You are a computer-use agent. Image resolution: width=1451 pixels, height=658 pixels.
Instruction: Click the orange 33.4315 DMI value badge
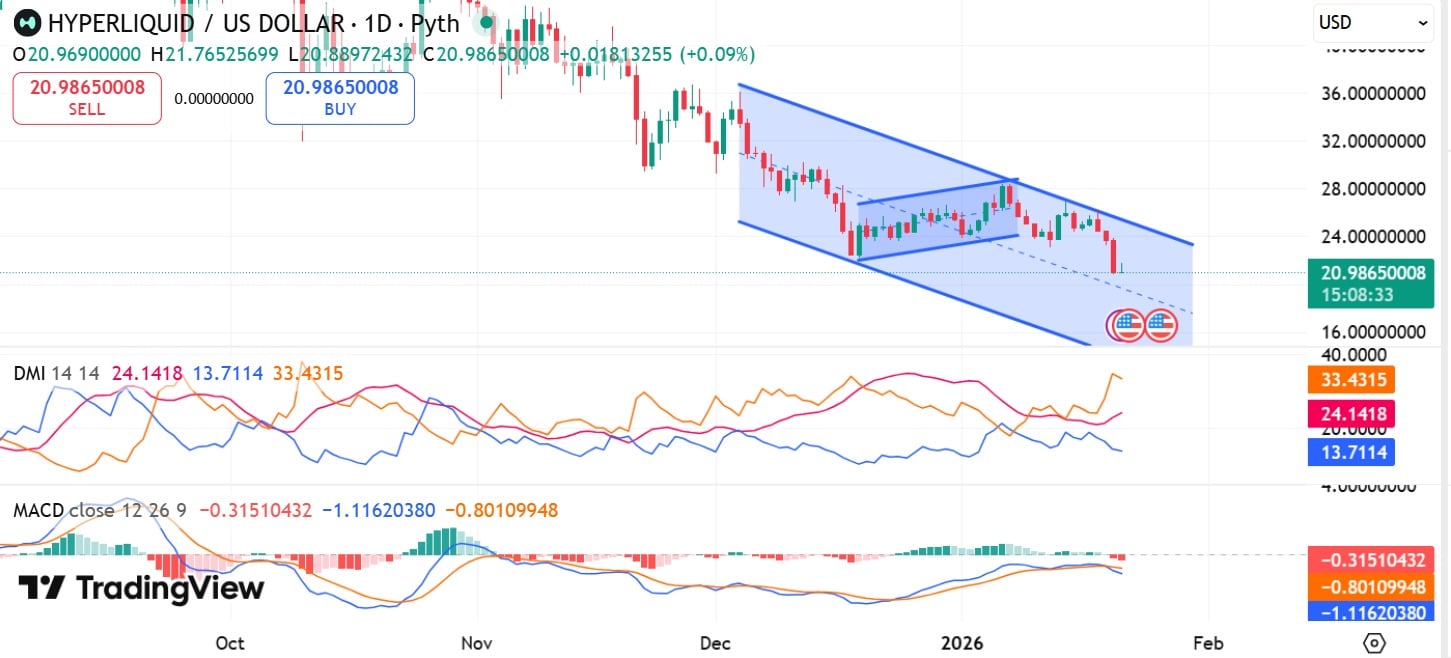tap(1351, 379)
